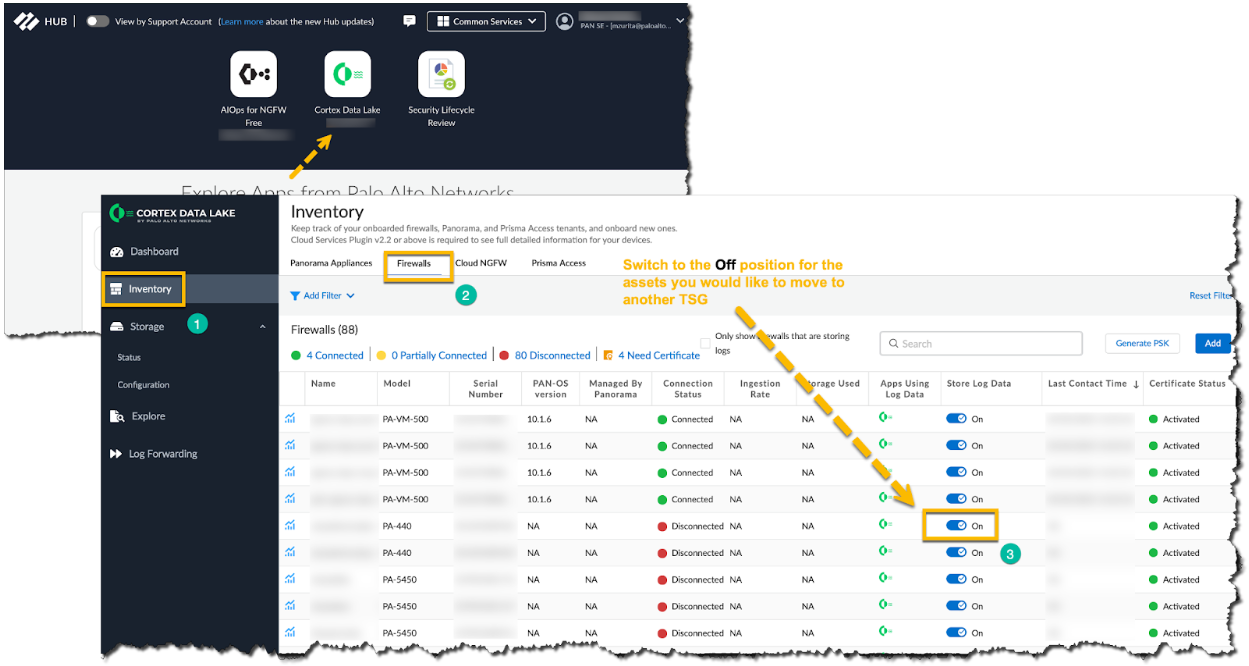Click into the Search input field

(981, 344)
